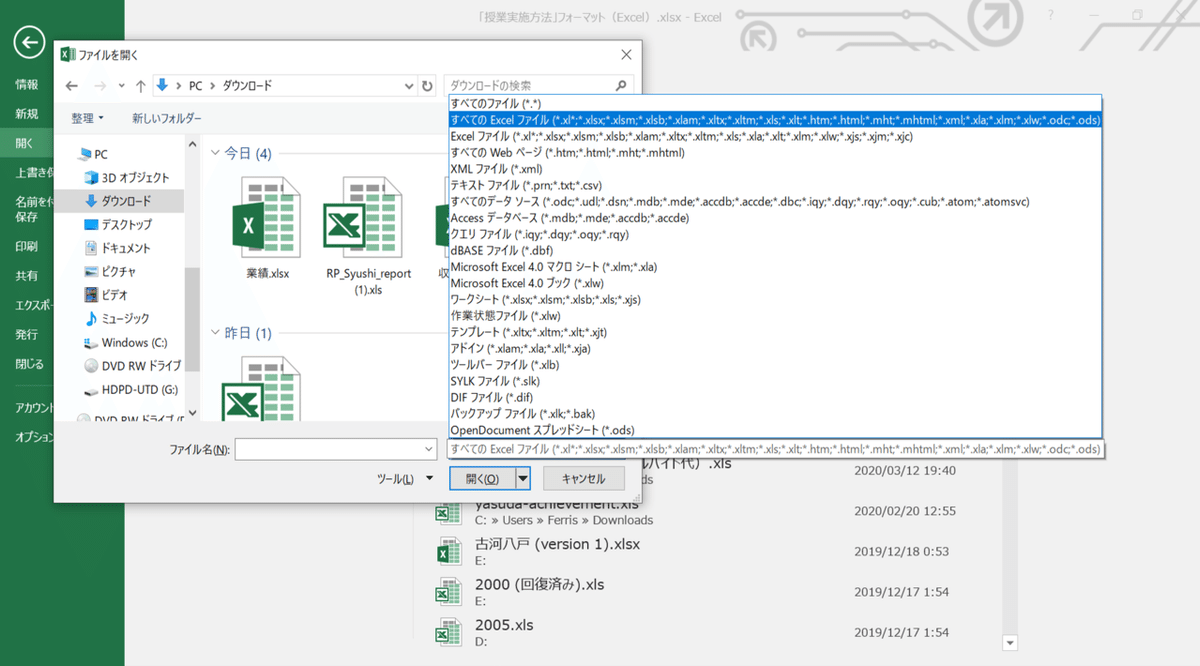Click the 開く(O) button
The image size is (1200, 666).
[483, 479]
